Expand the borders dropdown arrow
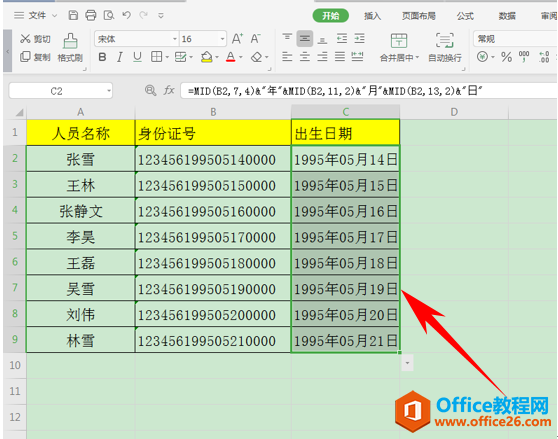The height and width of the screenshot is (439, 558). (x=167, y=57)
